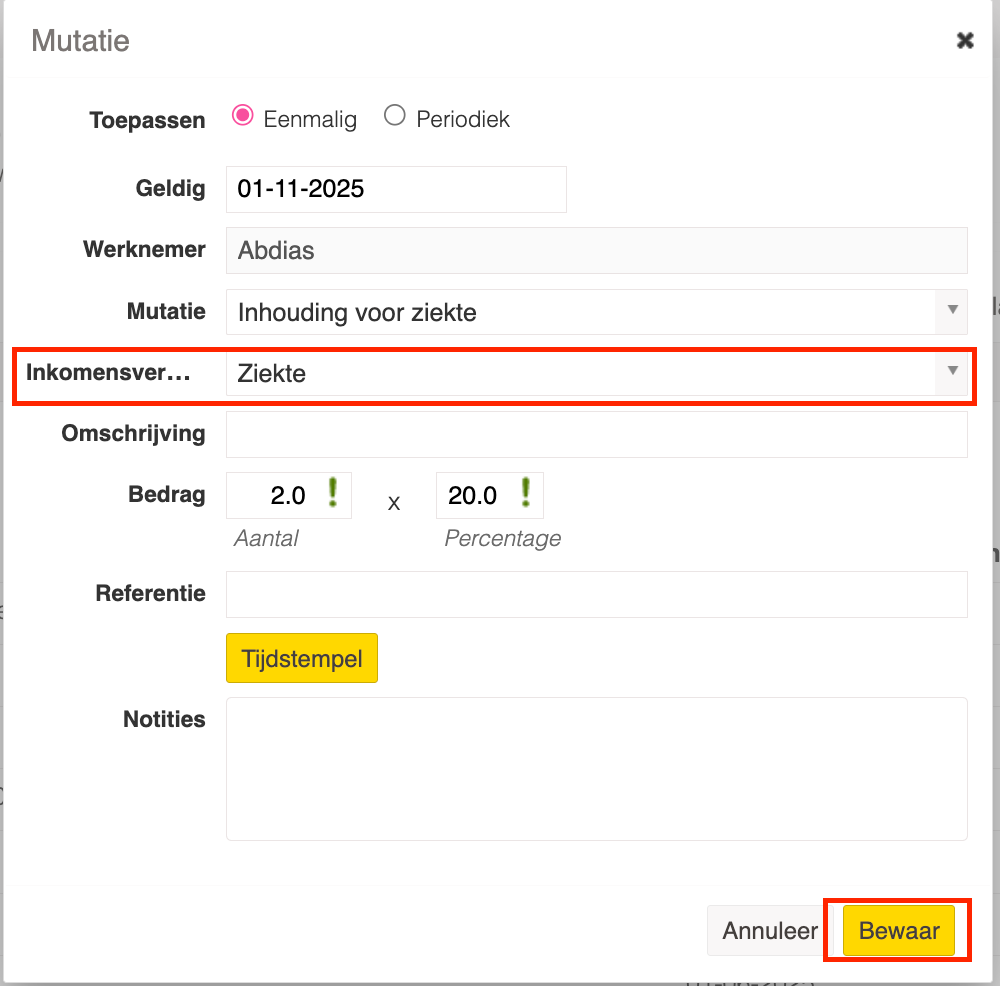Screen dimensions: 1000x986
Task: Click inside the Notities text area
Action: pos(596,768)
